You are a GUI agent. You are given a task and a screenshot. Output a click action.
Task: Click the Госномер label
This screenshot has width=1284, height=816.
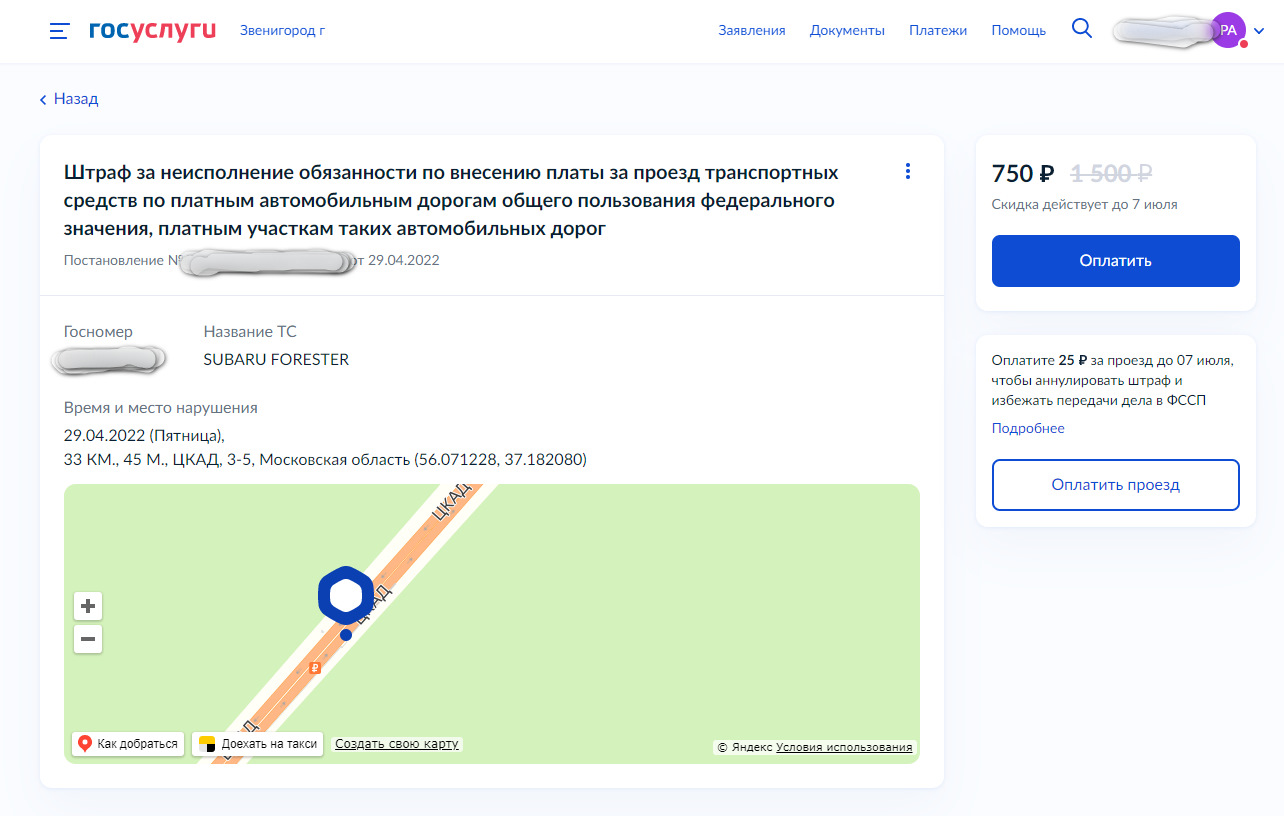98,331
